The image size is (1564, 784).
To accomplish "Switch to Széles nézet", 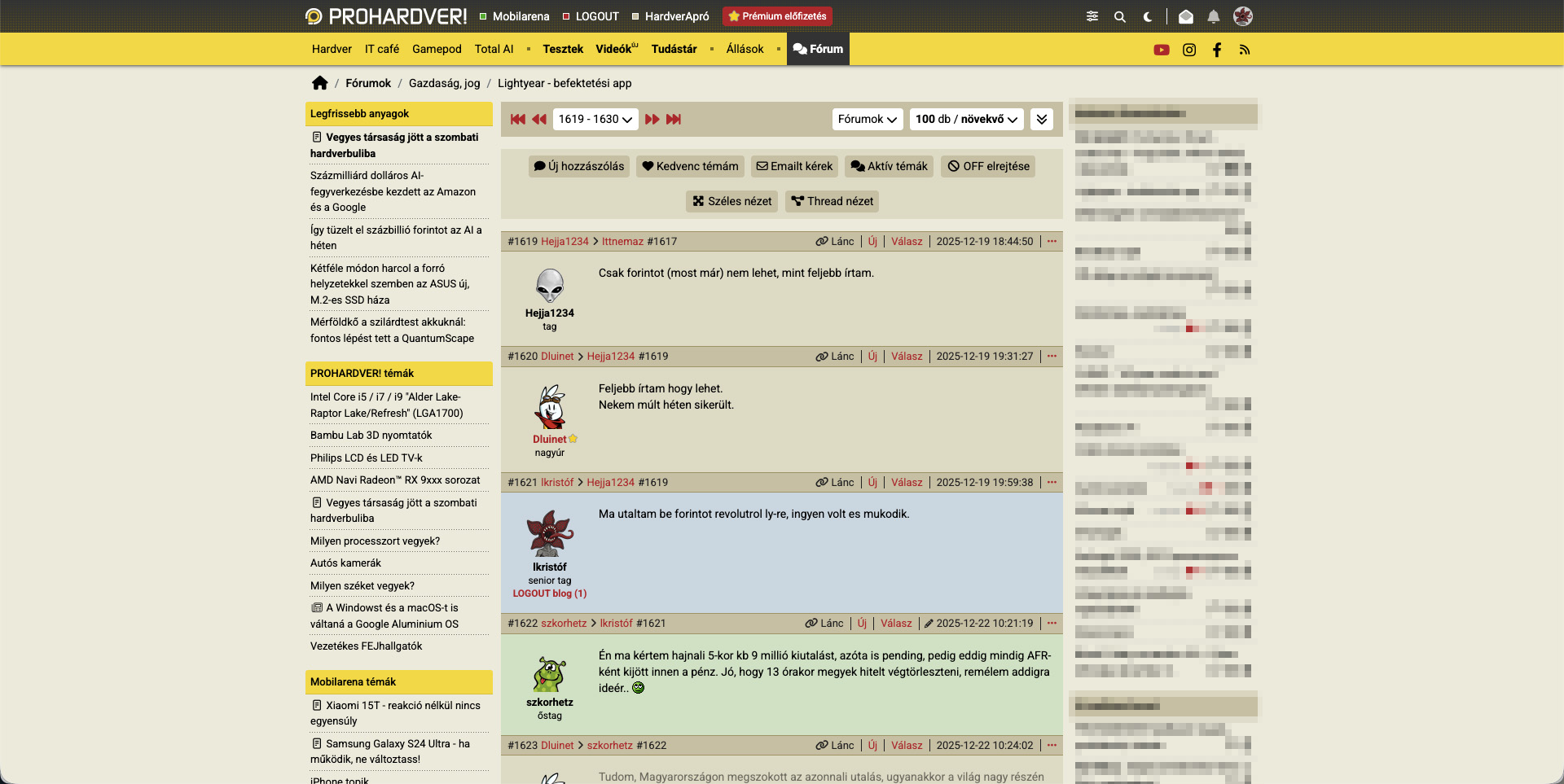I will coord(731,201).
